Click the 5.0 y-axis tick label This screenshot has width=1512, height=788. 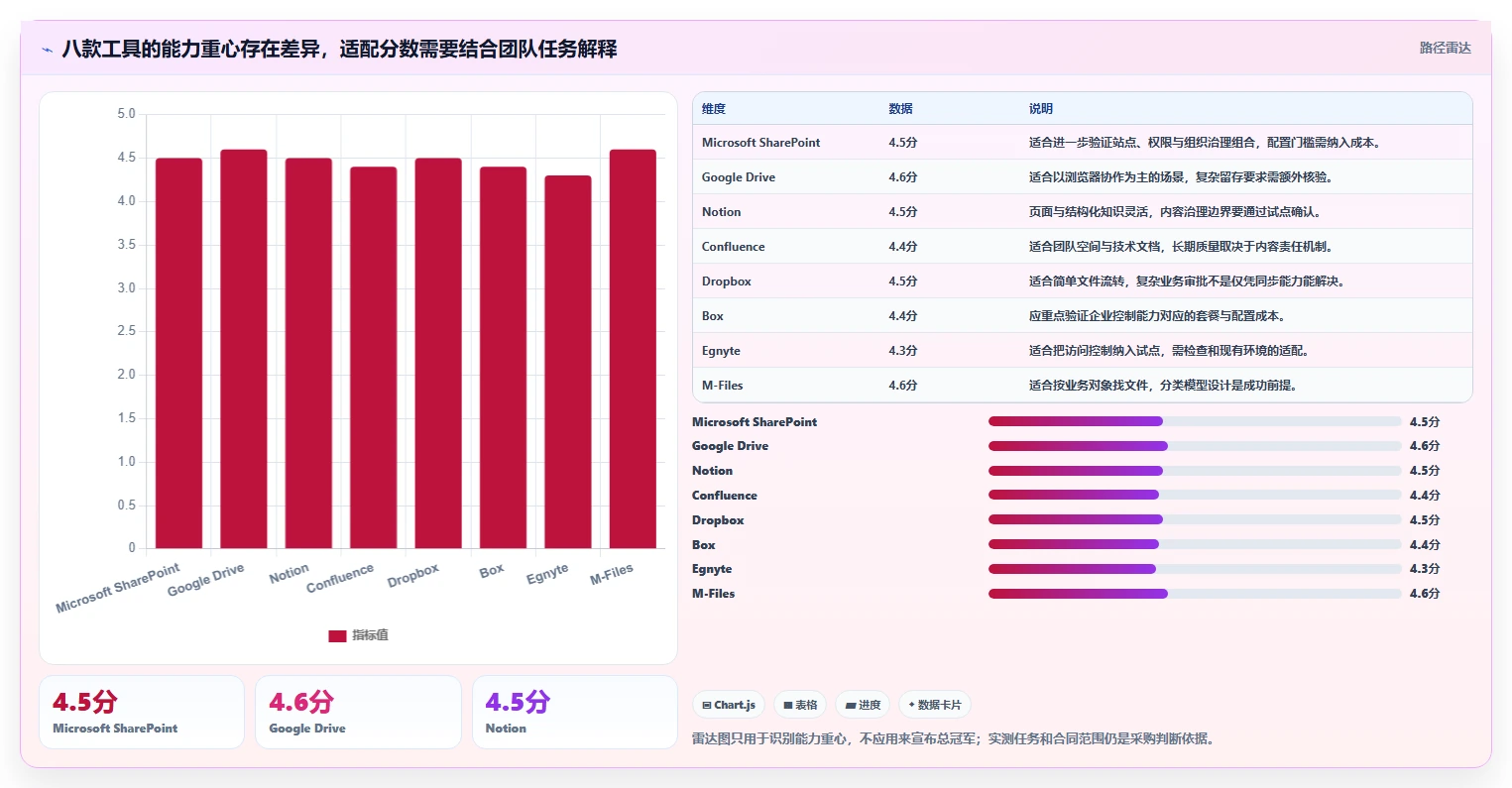point(126,114)
